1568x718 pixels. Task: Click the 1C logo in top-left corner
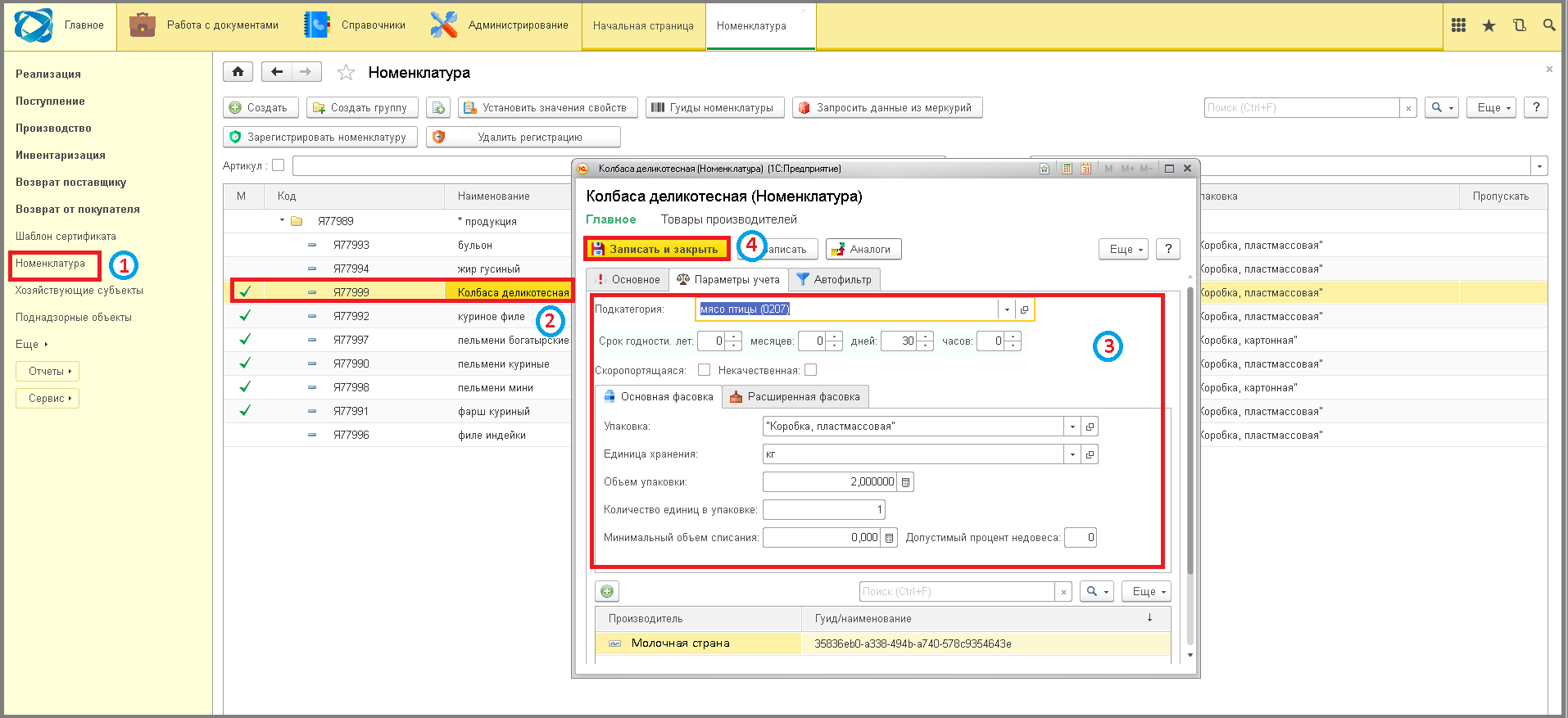point(34,25)
